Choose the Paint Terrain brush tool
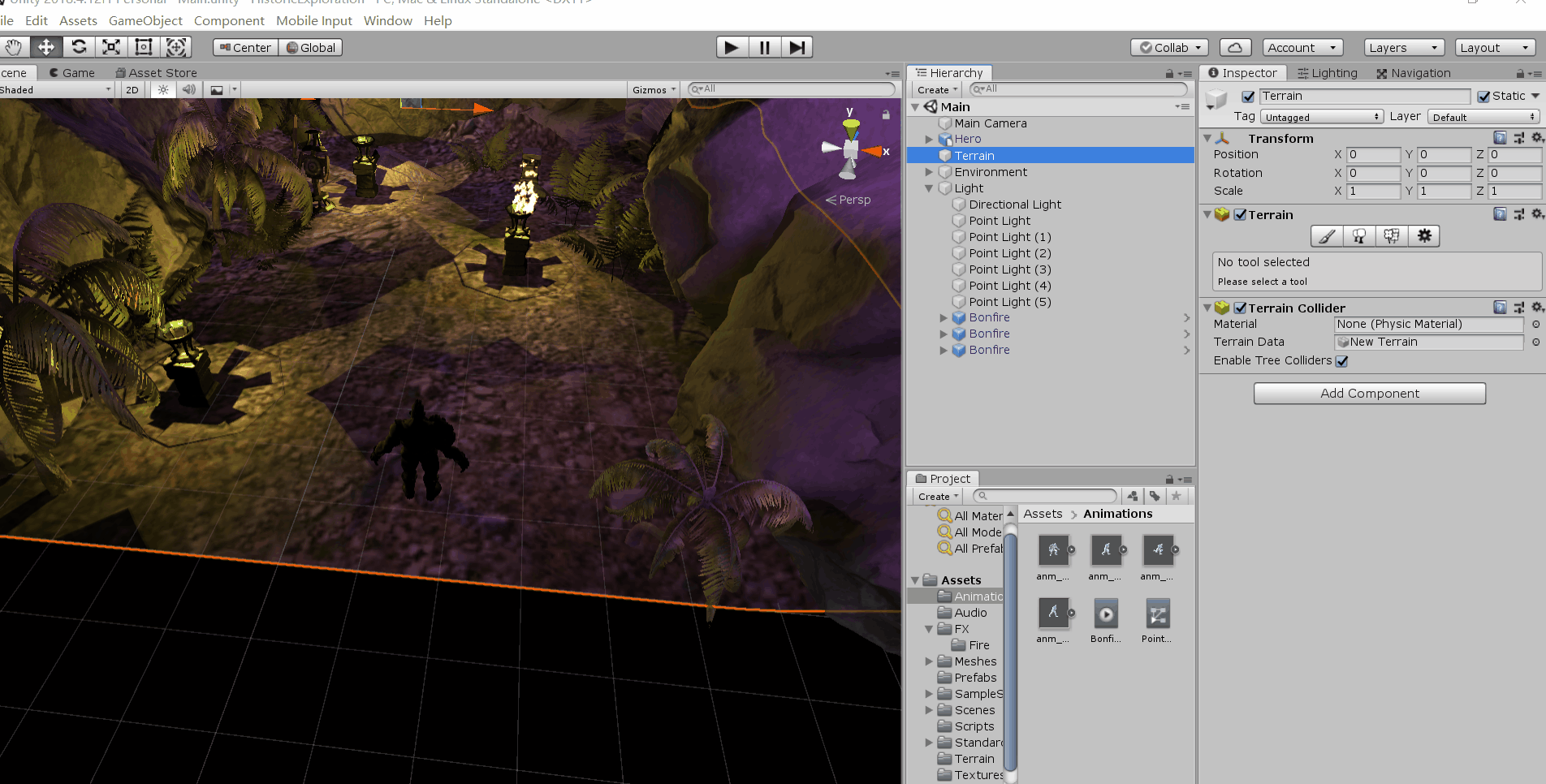1546x784 pixels. 1326,236
